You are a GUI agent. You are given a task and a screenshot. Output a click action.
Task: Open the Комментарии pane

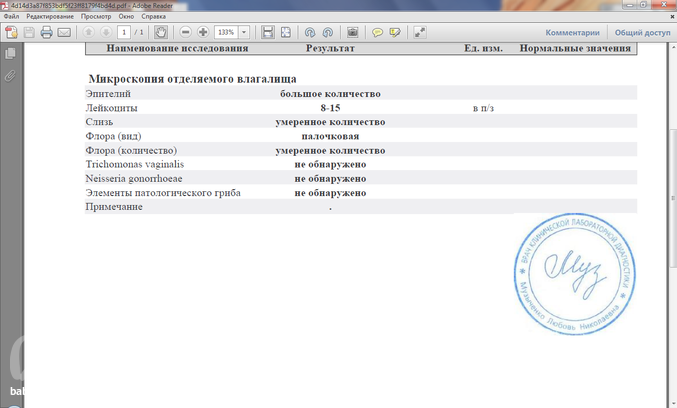572,32
